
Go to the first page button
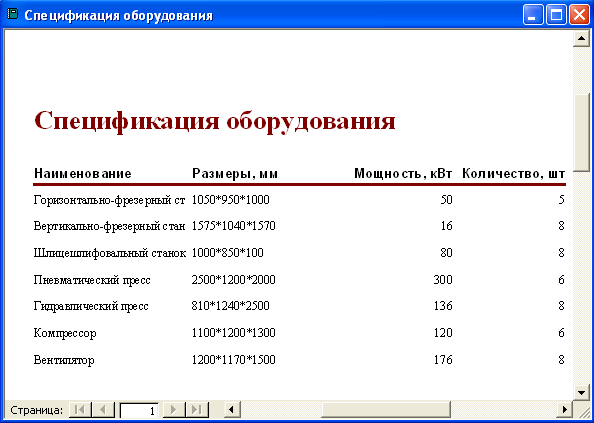(x=80, y=410)
